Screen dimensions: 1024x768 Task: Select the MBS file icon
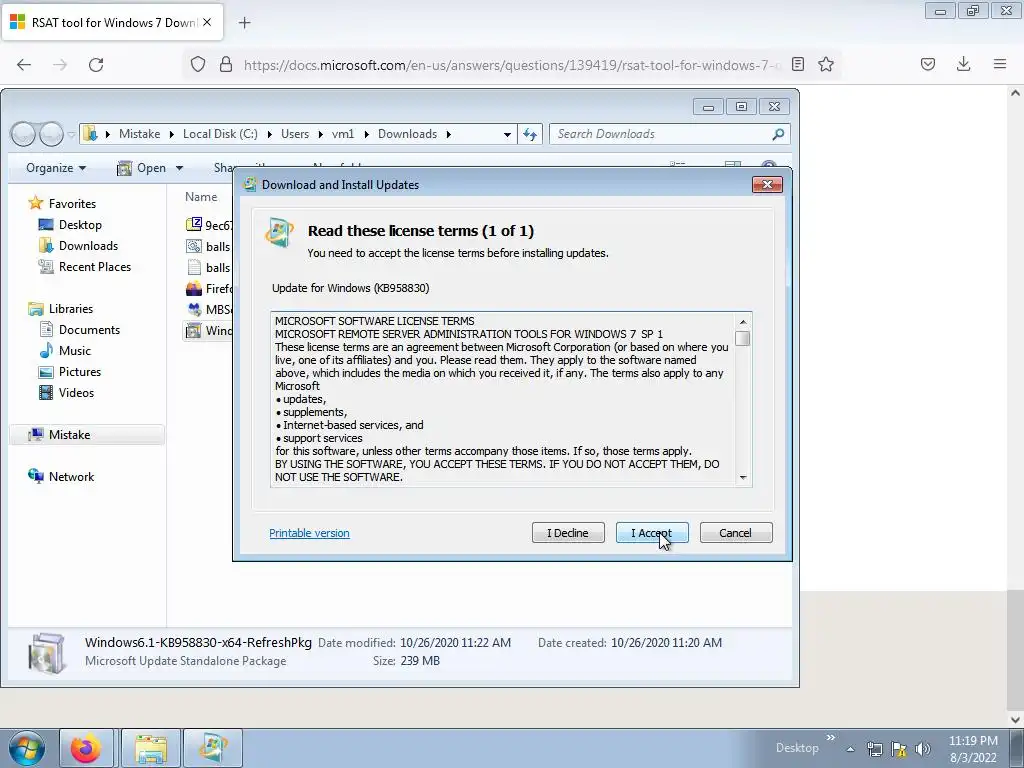194,309
